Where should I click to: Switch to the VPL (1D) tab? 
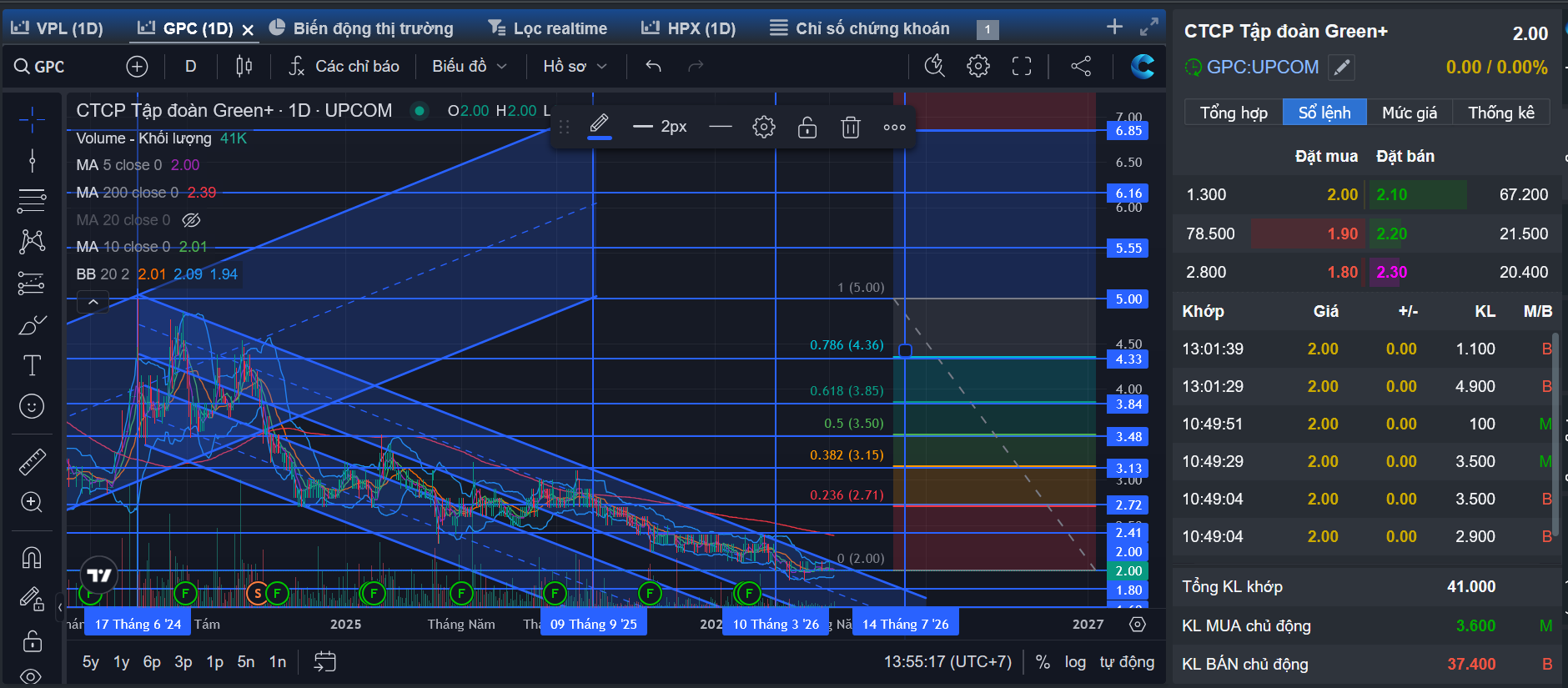coord(57,28)
